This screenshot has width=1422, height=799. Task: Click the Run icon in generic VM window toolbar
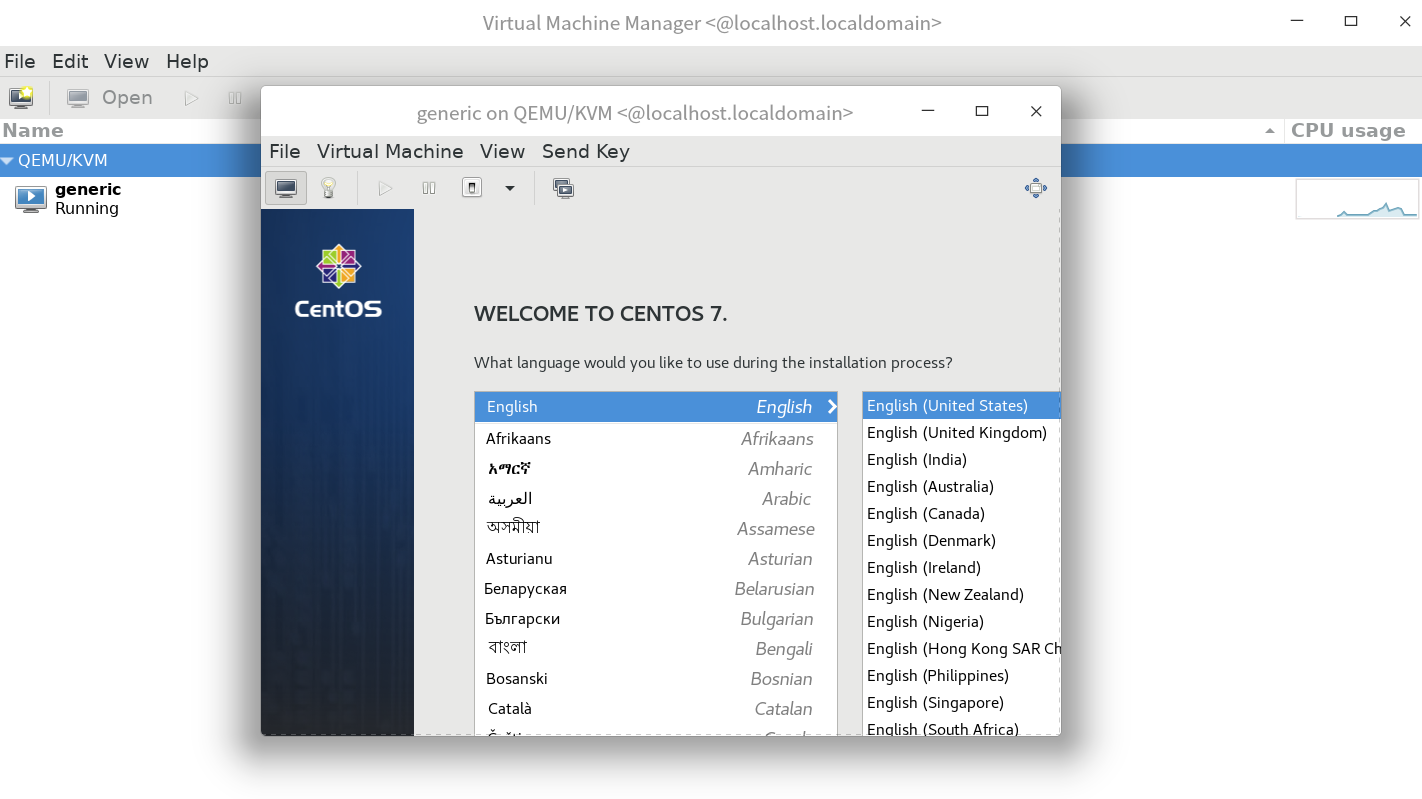pyautogui.click(x=385, y=188)
